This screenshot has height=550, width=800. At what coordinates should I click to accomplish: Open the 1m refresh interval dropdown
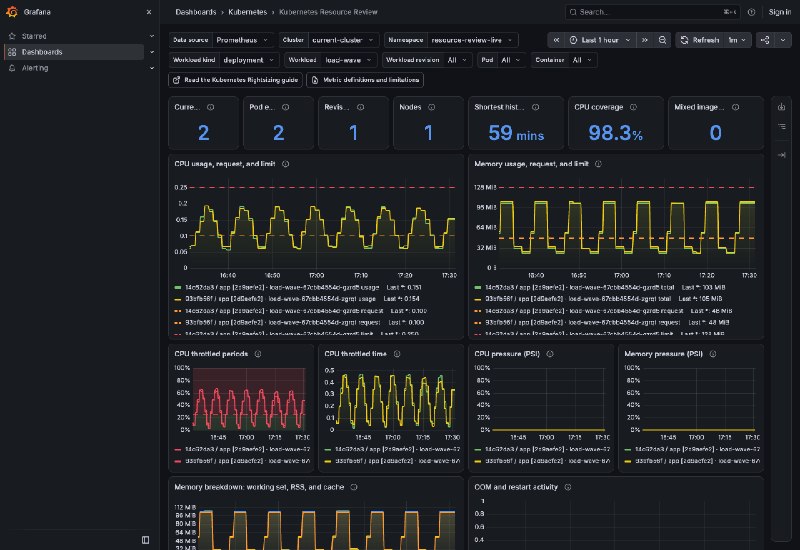click(x=737, y=40)
